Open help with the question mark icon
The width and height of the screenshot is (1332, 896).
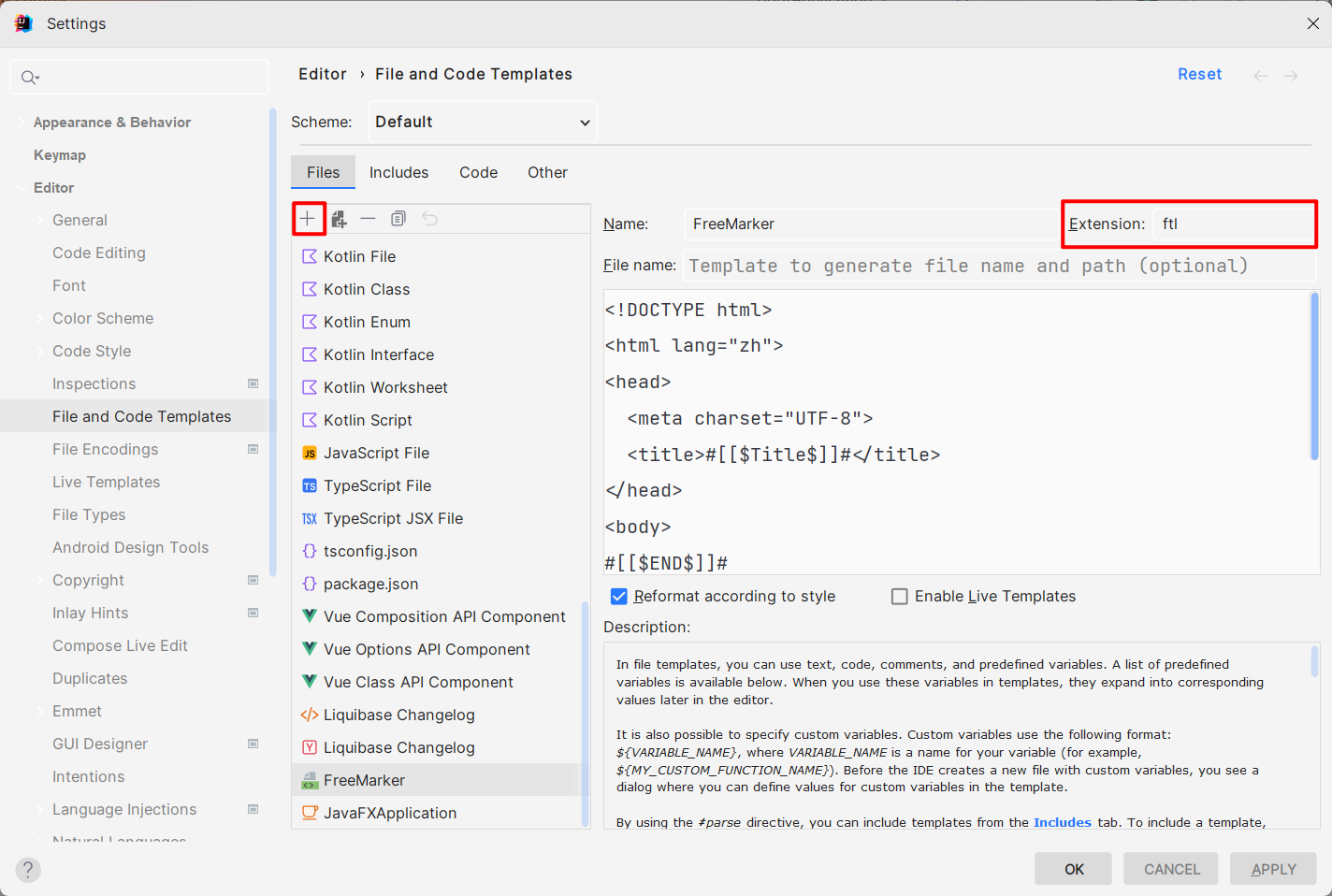click(28, 870)
